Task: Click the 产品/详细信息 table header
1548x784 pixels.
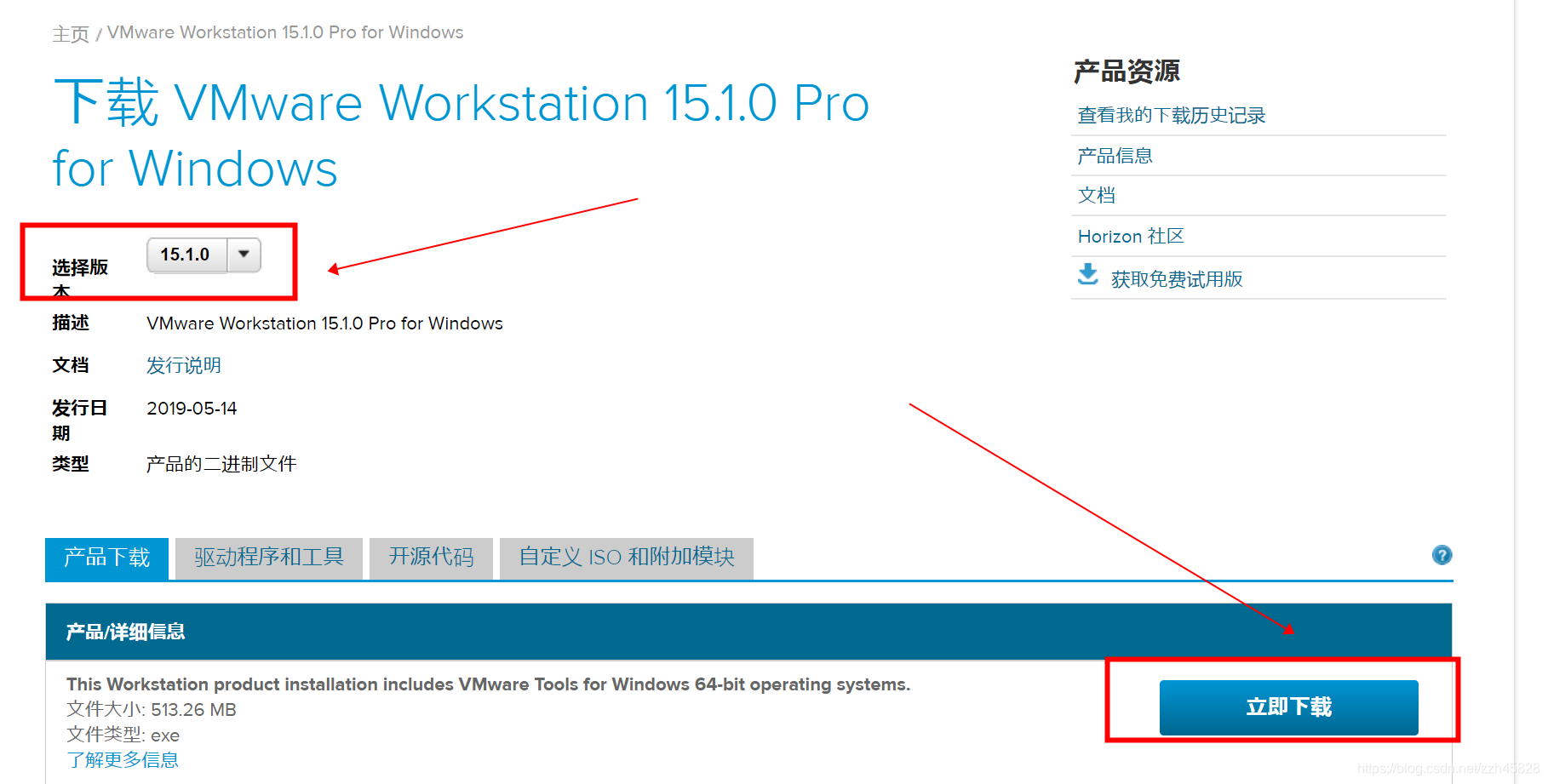Action: coord(748,632)
